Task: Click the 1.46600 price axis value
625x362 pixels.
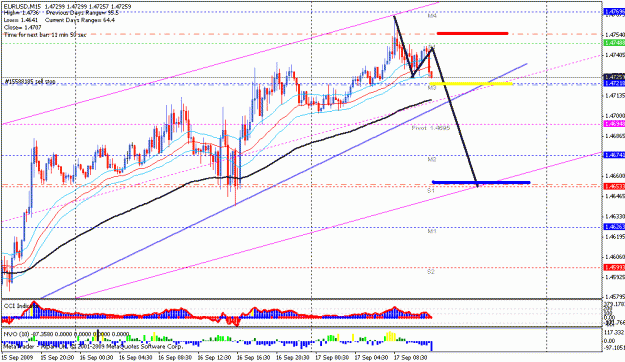Action: pos(615,176)
